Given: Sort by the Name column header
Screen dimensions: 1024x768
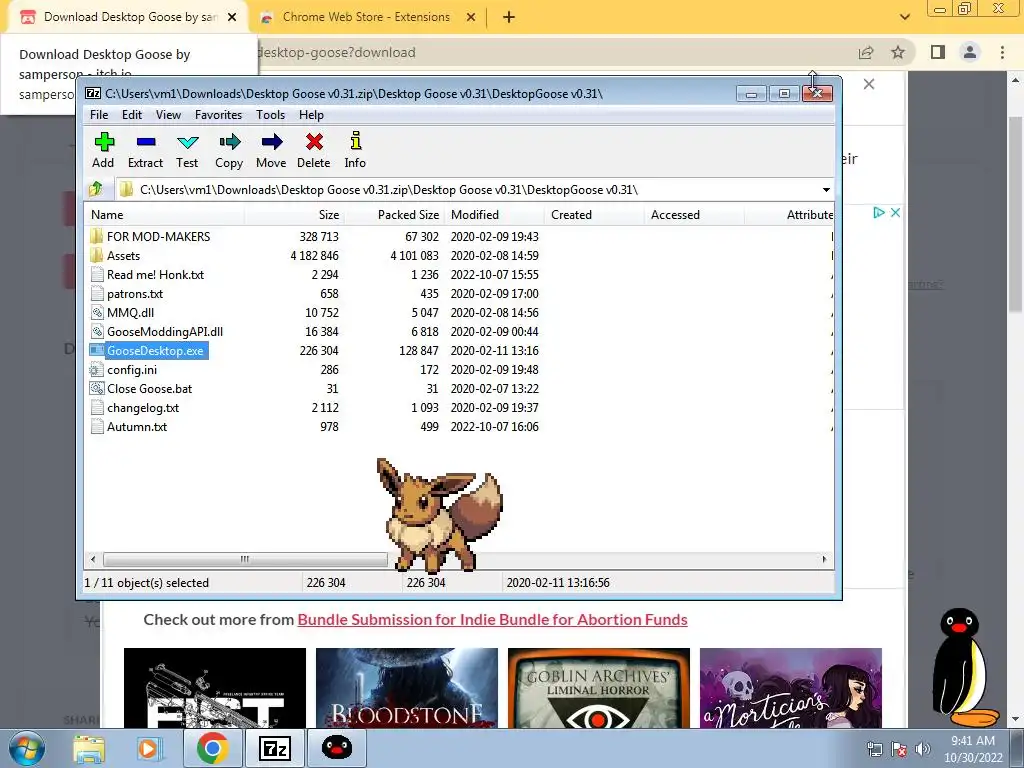Looking at the screenshot, I should [x=165, y=215].
